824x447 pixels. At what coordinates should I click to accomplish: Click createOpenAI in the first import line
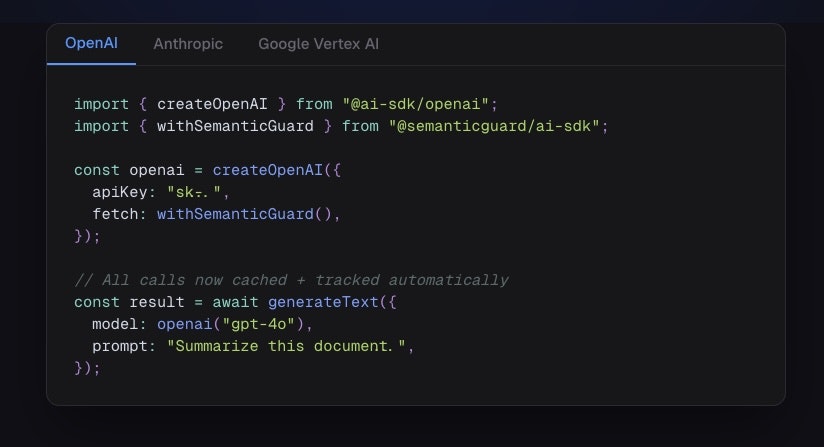212,104
